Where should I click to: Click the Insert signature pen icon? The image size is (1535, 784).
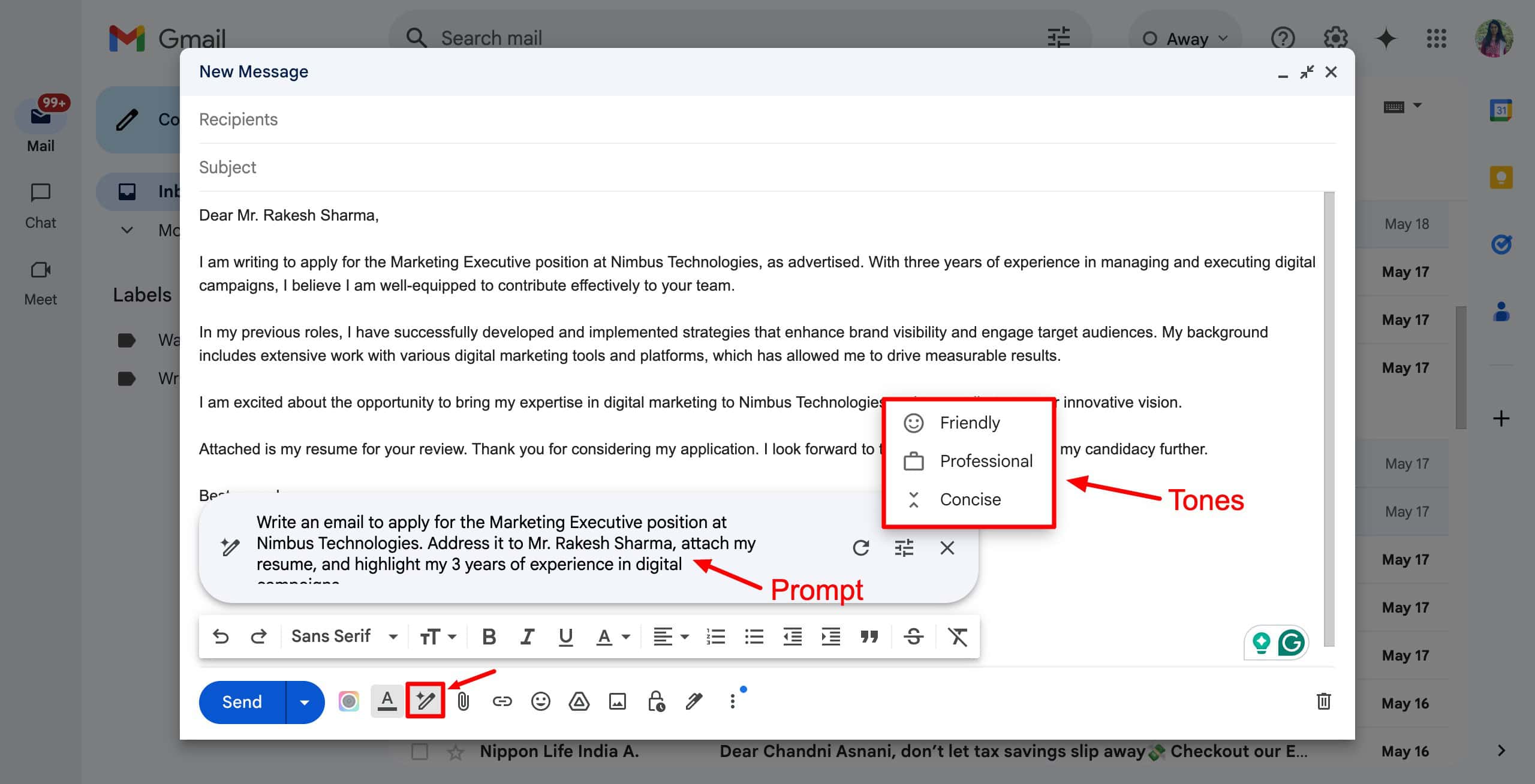(694, 701)
